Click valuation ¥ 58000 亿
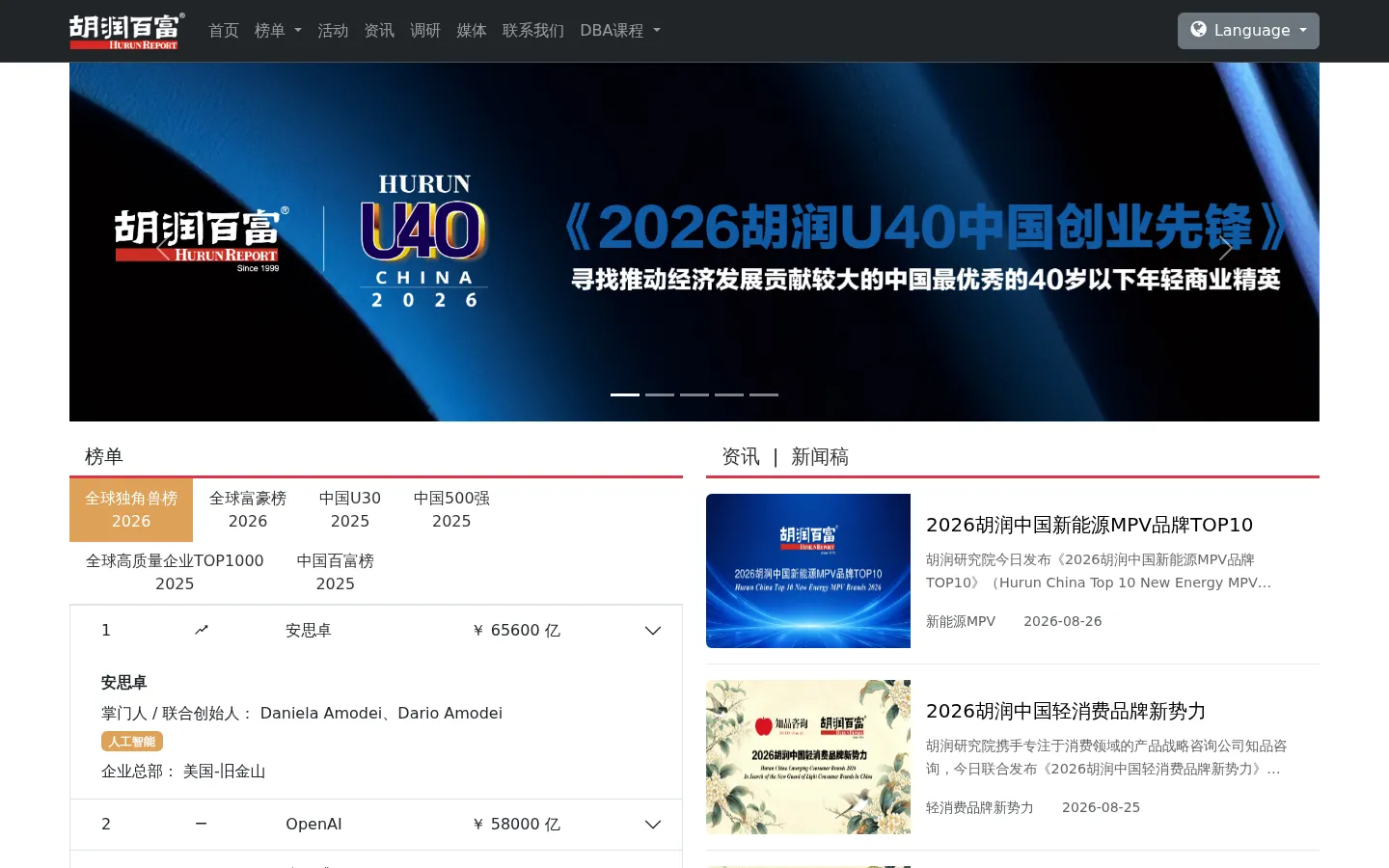This screenshot has width=1389, height=868. click(516, 825)
